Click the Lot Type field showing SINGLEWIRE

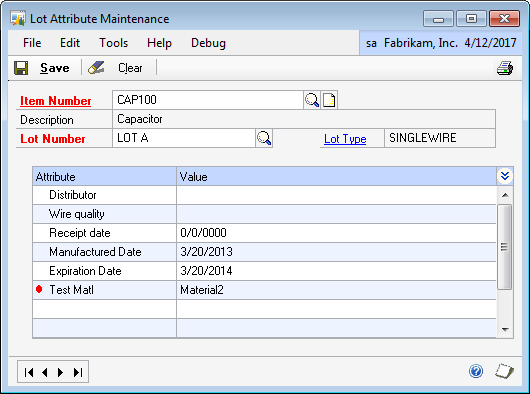[440, 138]
